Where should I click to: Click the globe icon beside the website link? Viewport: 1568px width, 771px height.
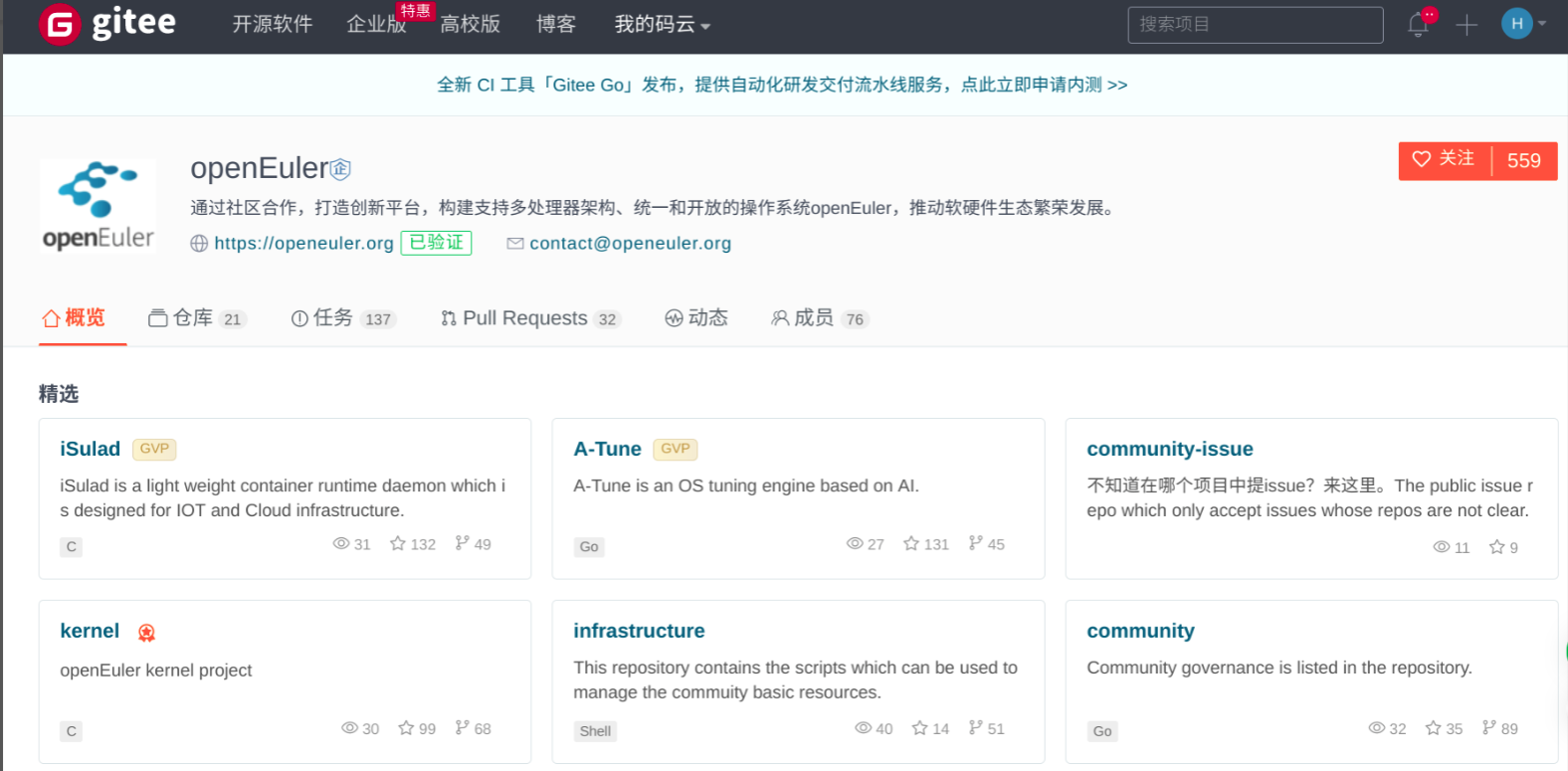[x=199, y=244]
